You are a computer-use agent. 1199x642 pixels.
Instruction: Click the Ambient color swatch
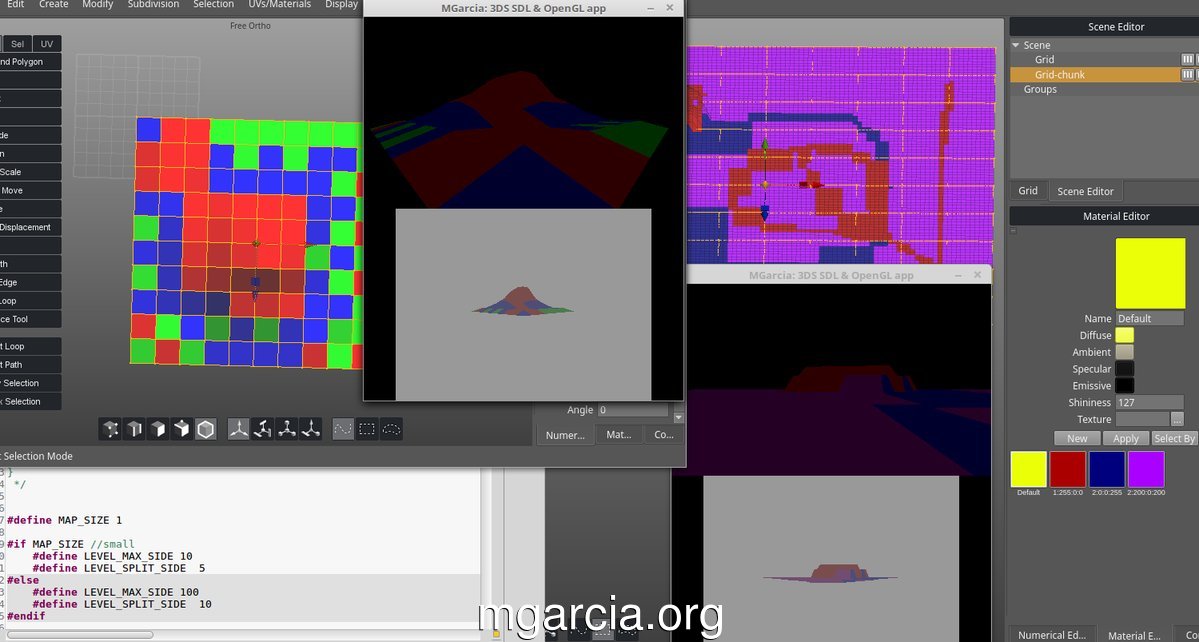point(1124,352)
